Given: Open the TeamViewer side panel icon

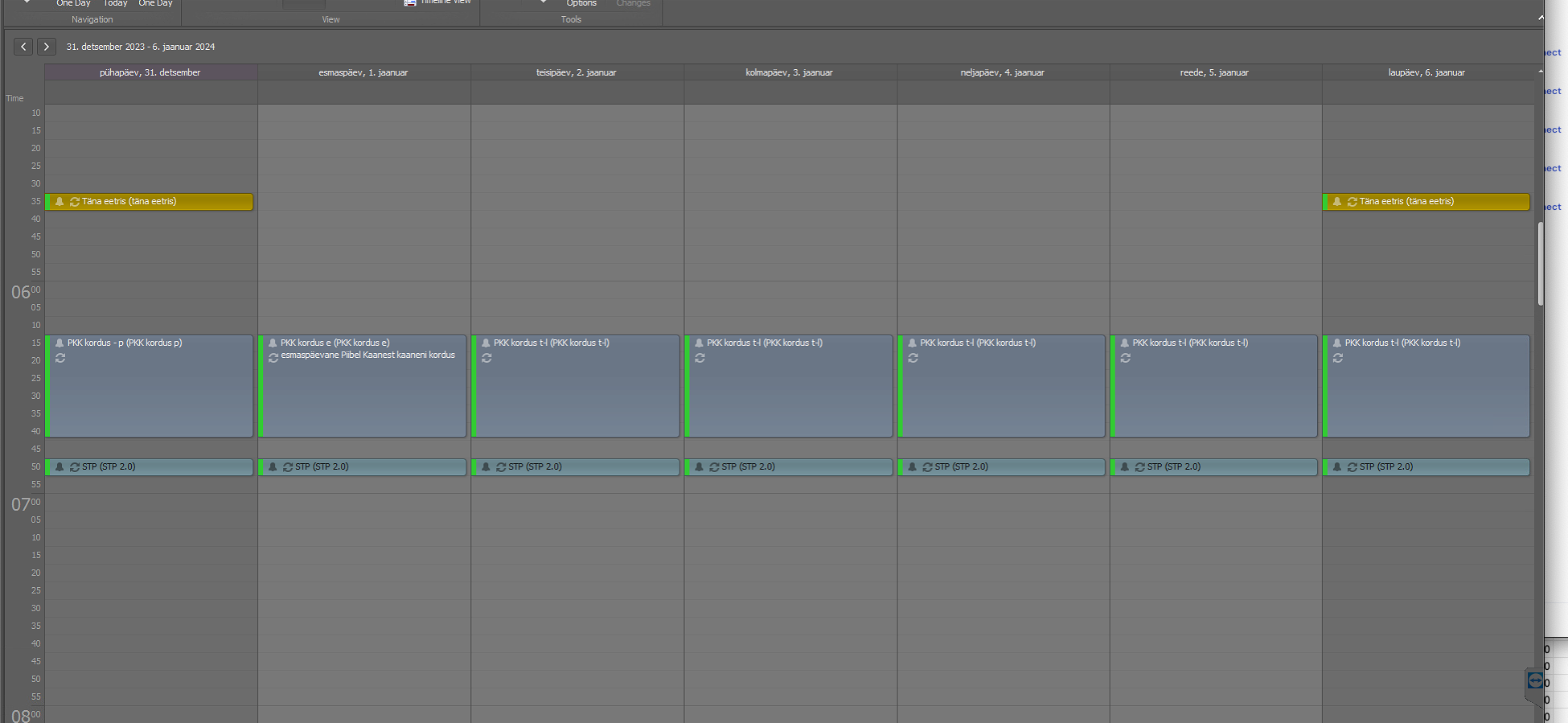Looking at the screenshot, I should [x=1534, y=681].
